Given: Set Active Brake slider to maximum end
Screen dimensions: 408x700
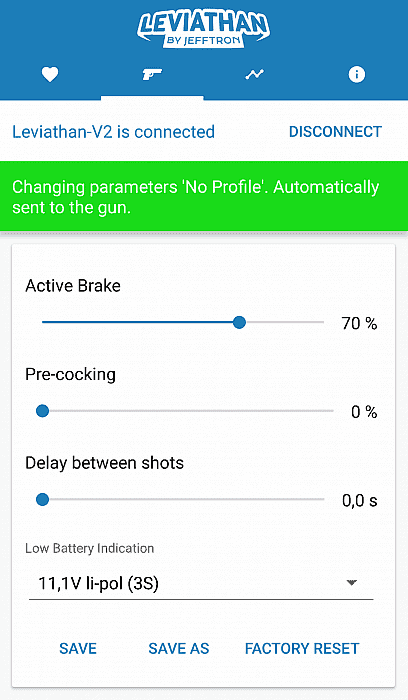Looking at the screenshot, I should point(323,322).
